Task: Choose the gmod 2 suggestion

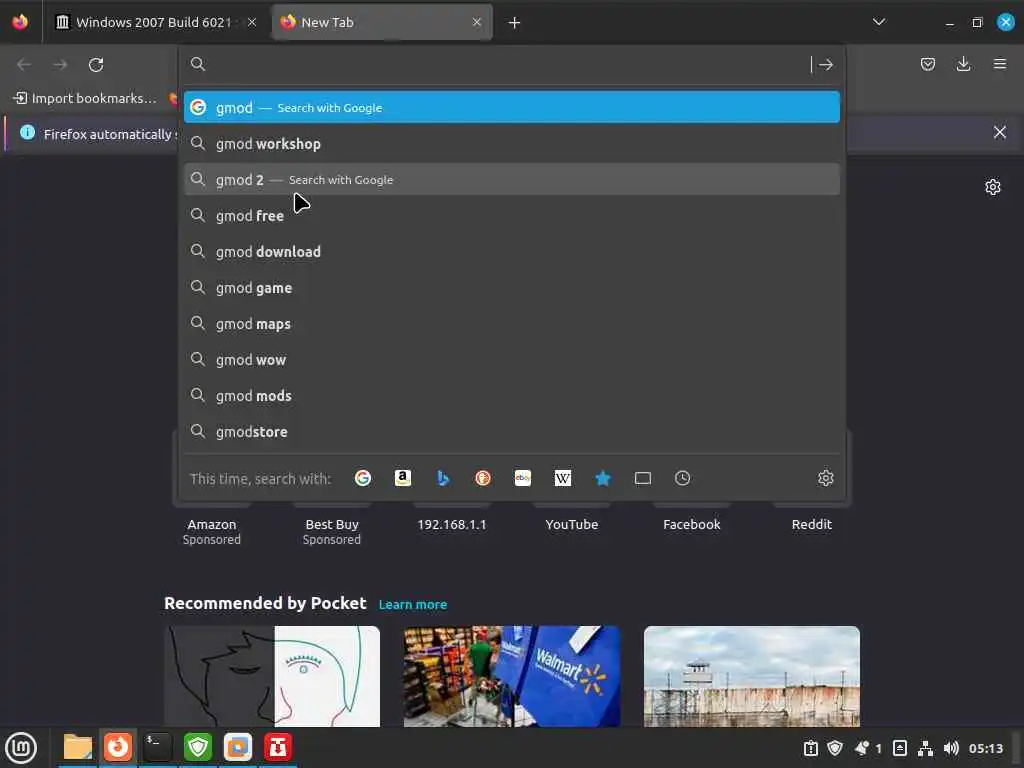Action: pos(511,180)
